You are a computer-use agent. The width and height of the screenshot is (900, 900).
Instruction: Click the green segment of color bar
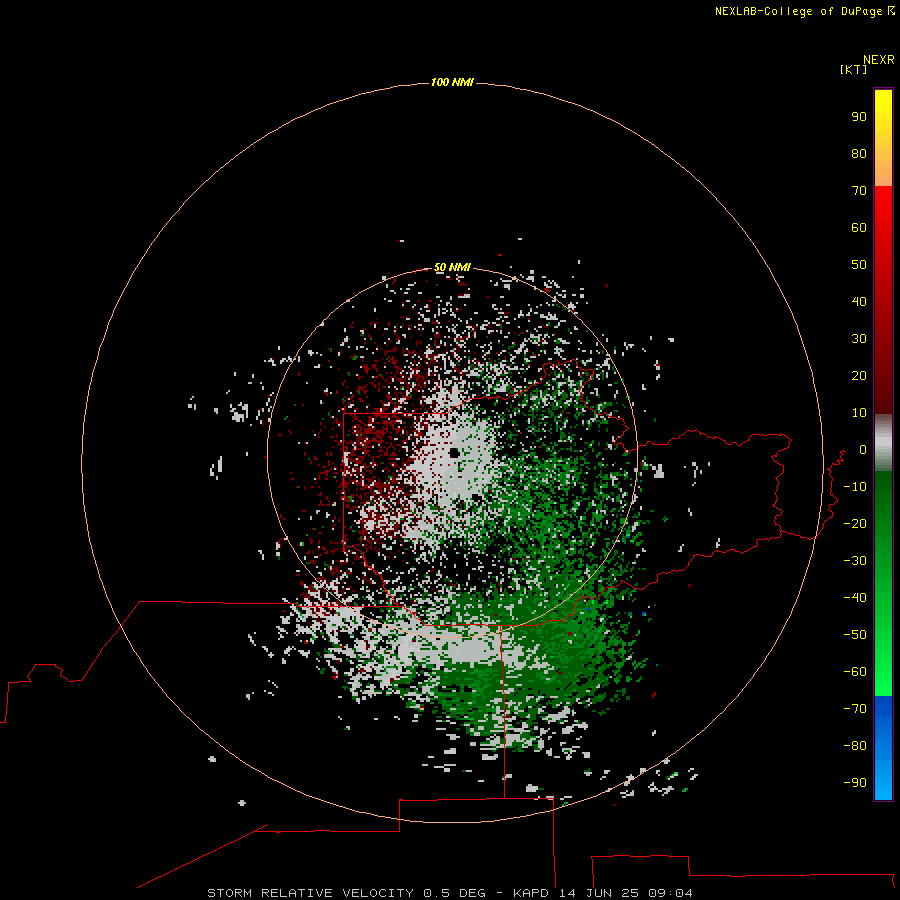pos(883,583)
